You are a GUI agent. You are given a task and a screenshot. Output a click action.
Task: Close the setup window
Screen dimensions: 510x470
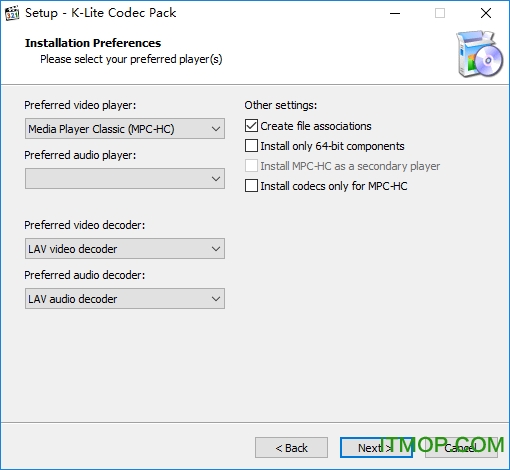pos(486,13)
